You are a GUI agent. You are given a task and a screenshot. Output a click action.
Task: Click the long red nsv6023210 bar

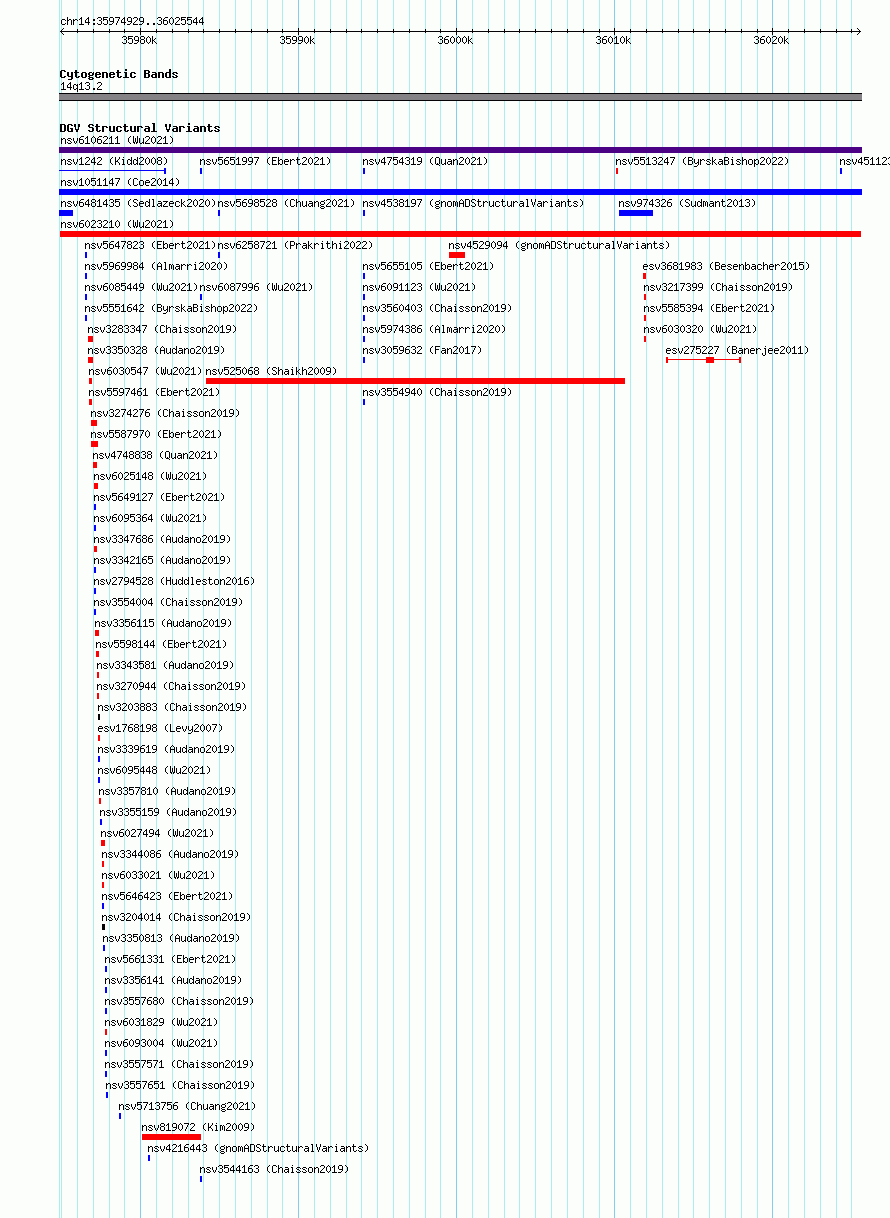tap(460, 234)
